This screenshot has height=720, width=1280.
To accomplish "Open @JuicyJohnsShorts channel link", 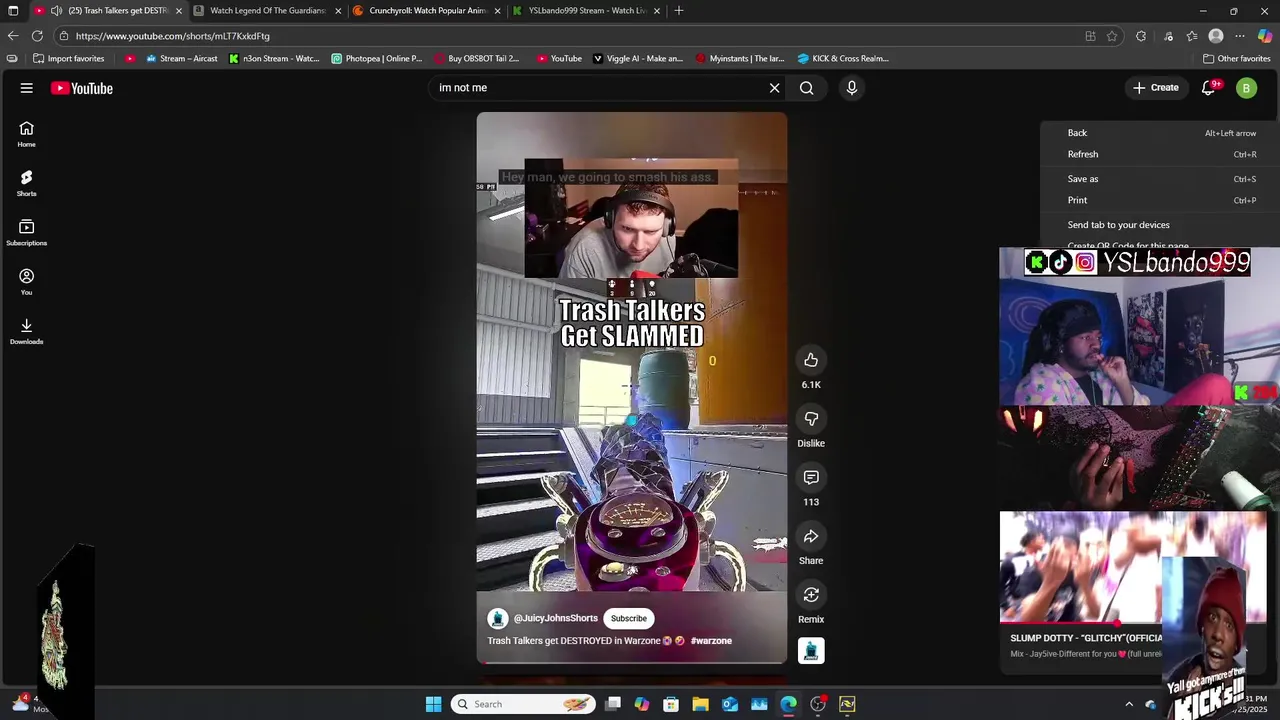I will click(x=555, y=618).
